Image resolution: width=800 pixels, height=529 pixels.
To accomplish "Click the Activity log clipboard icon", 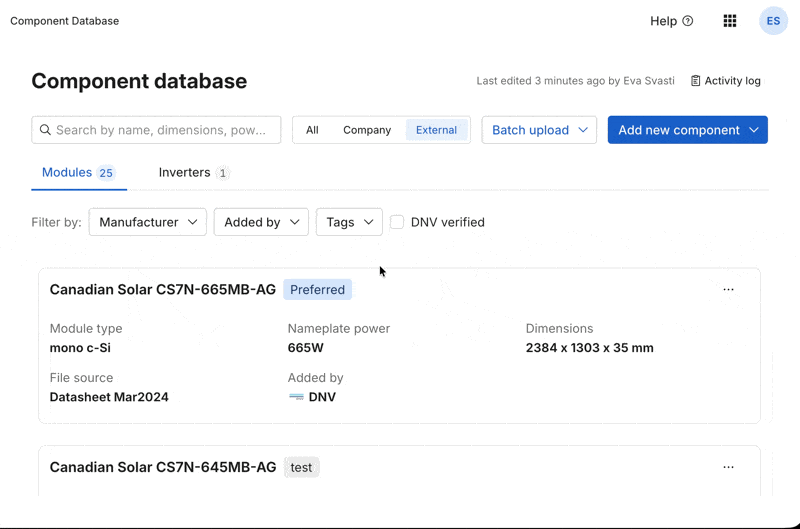I will [x=695, y=81].
